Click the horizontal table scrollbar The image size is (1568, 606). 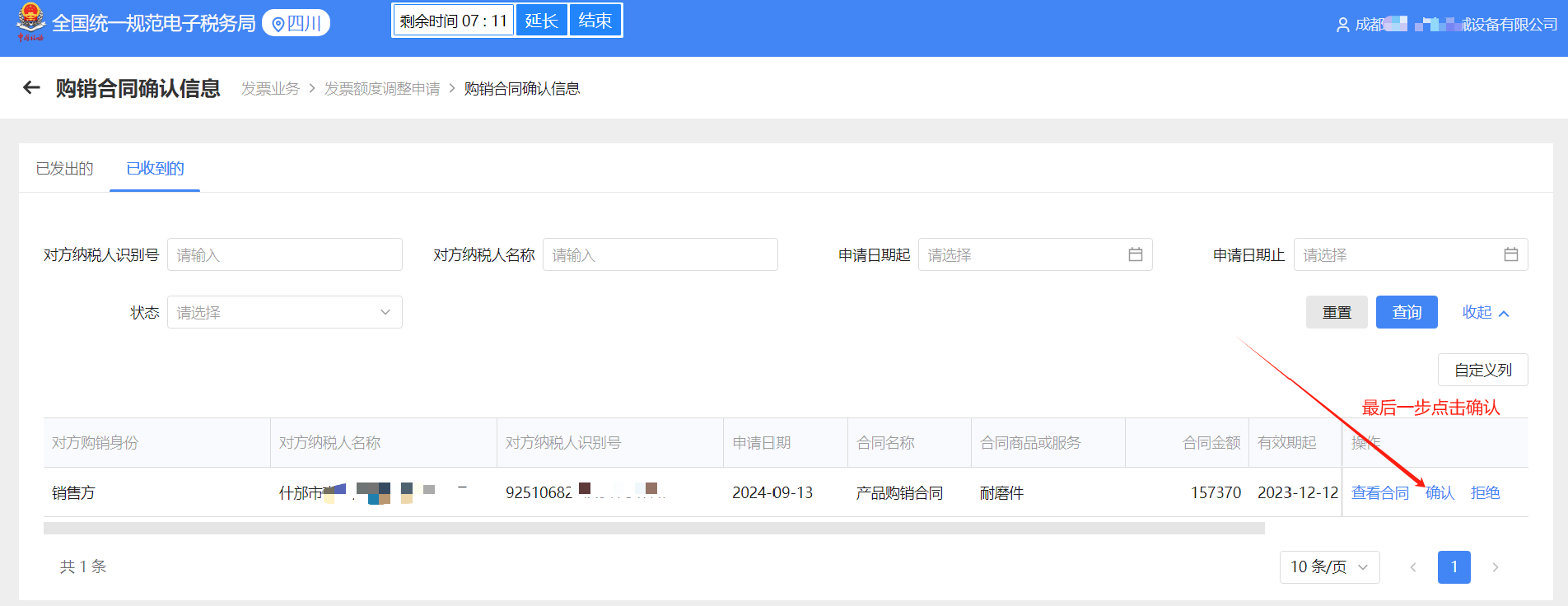[x=654, y=529]
